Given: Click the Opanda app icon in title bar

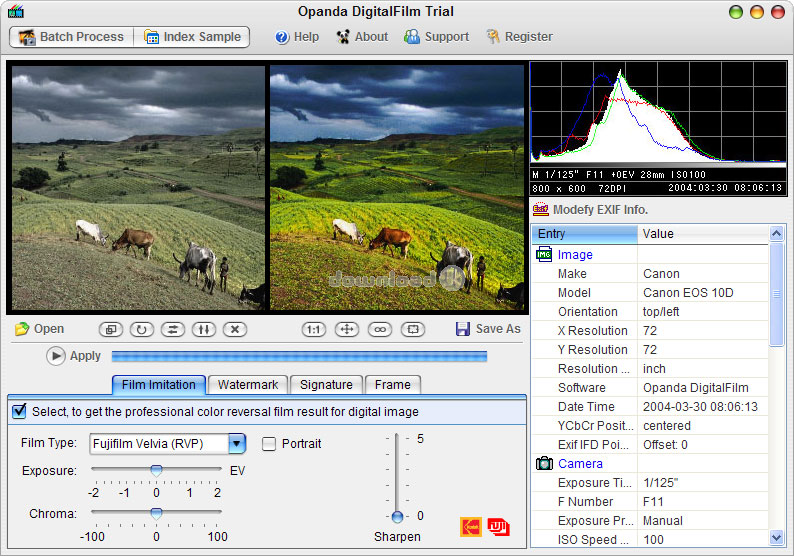Looking at the screenshot, I should point(16,11).
